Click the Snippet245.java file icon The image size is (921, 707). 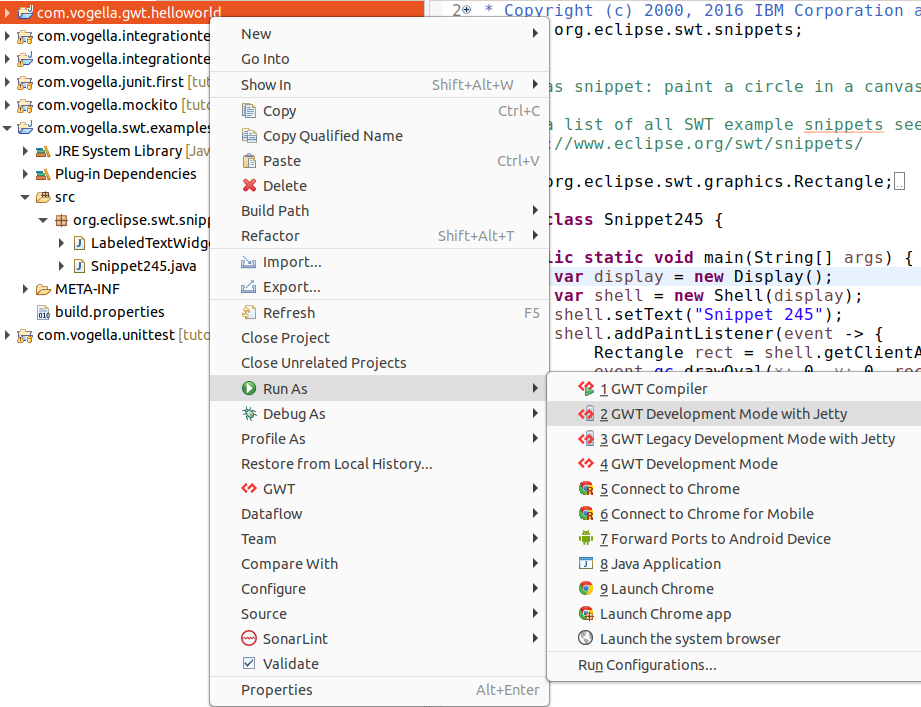[x=79, y=266]
